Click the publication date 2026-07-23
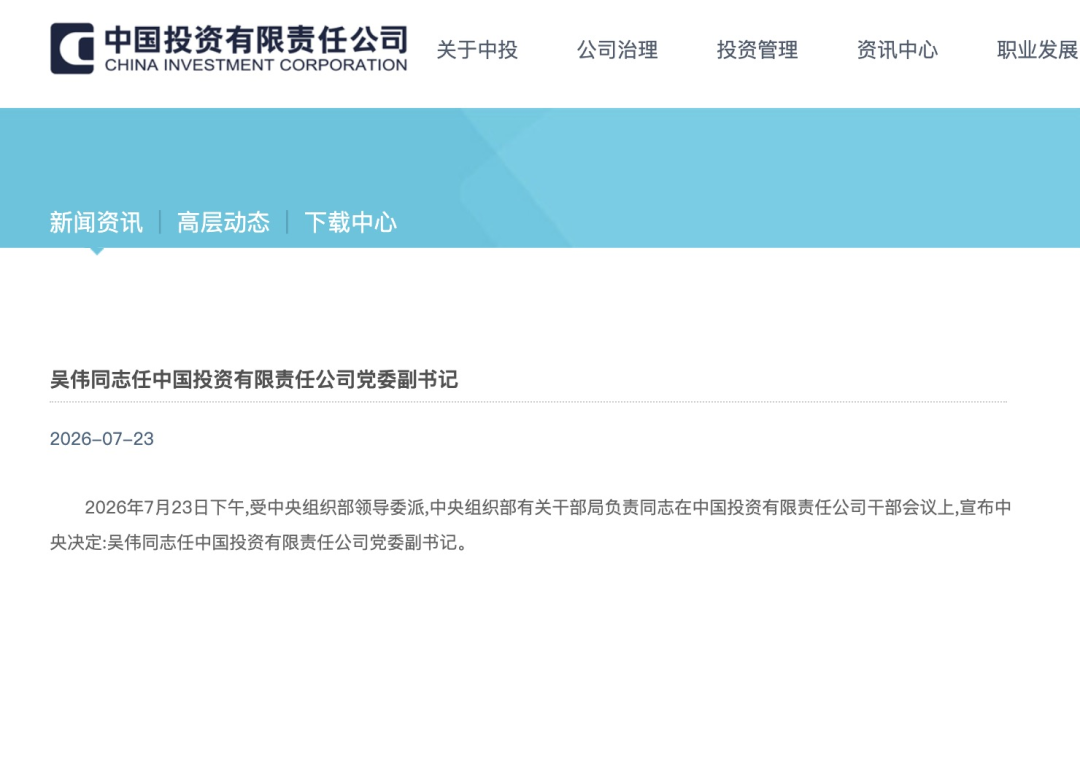 tap(102, 439)
